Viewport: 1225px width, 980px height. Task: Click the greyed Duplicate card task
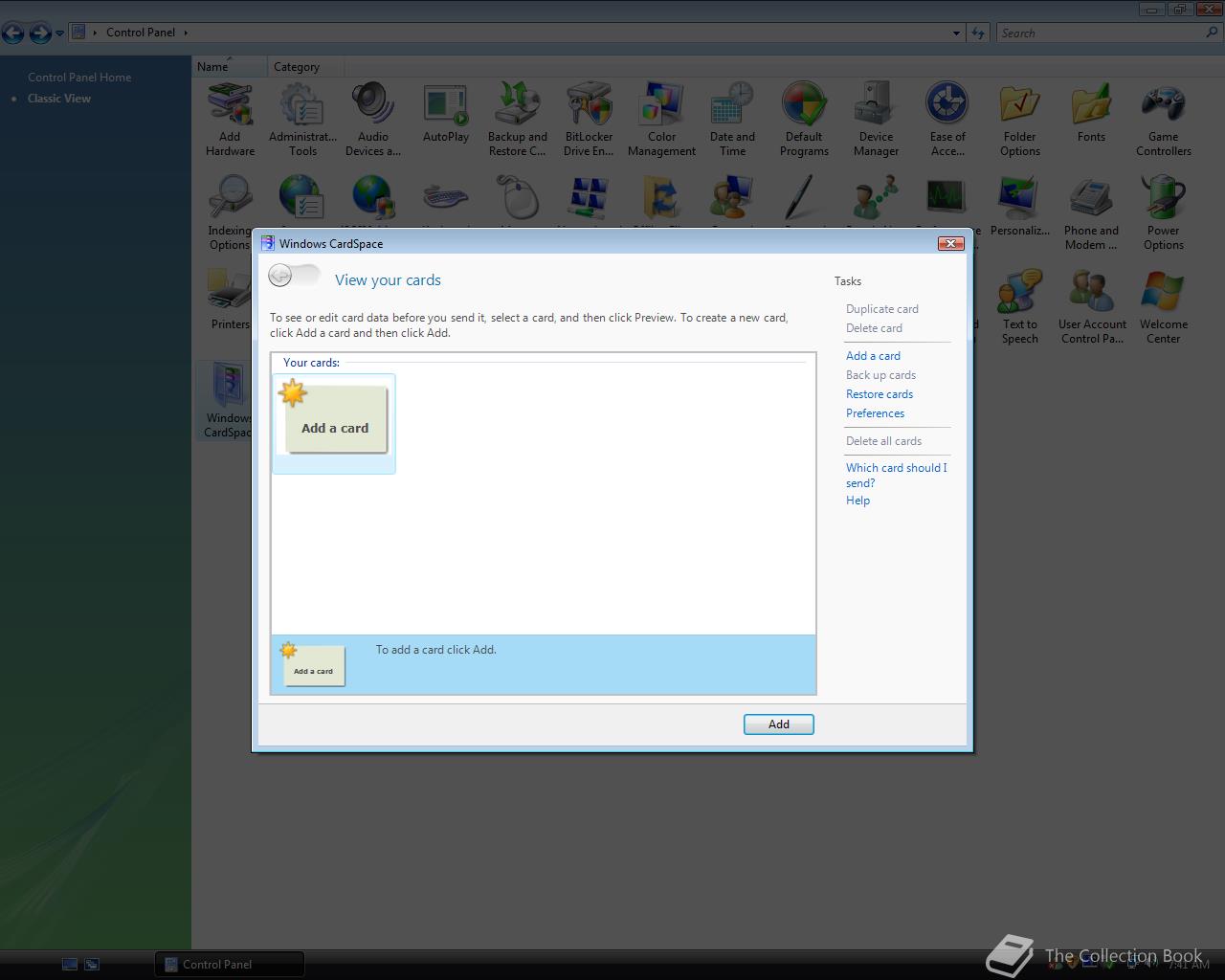click(x=882, y=309)
